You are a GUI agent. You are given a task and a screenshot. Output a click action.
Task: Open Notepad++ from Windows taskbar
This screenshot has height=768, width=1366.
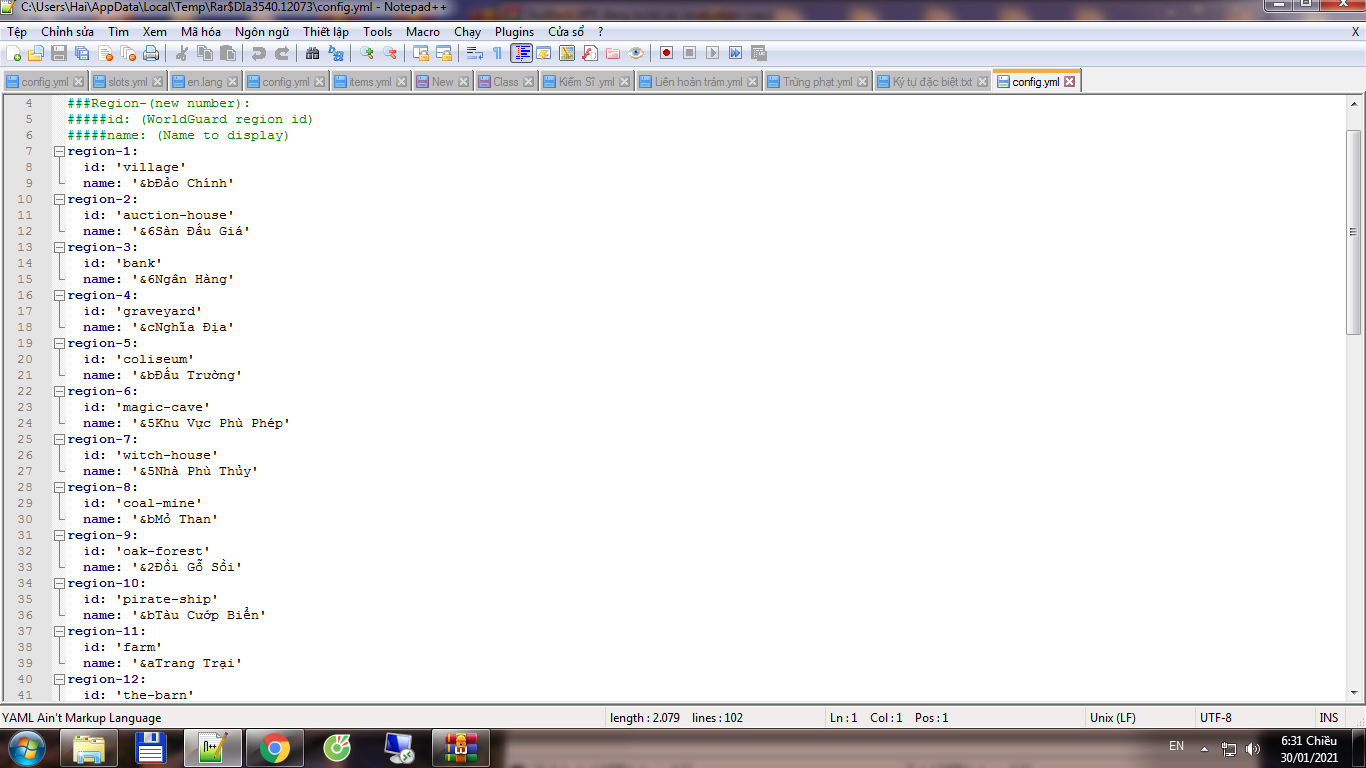click(x=212, y=748)
